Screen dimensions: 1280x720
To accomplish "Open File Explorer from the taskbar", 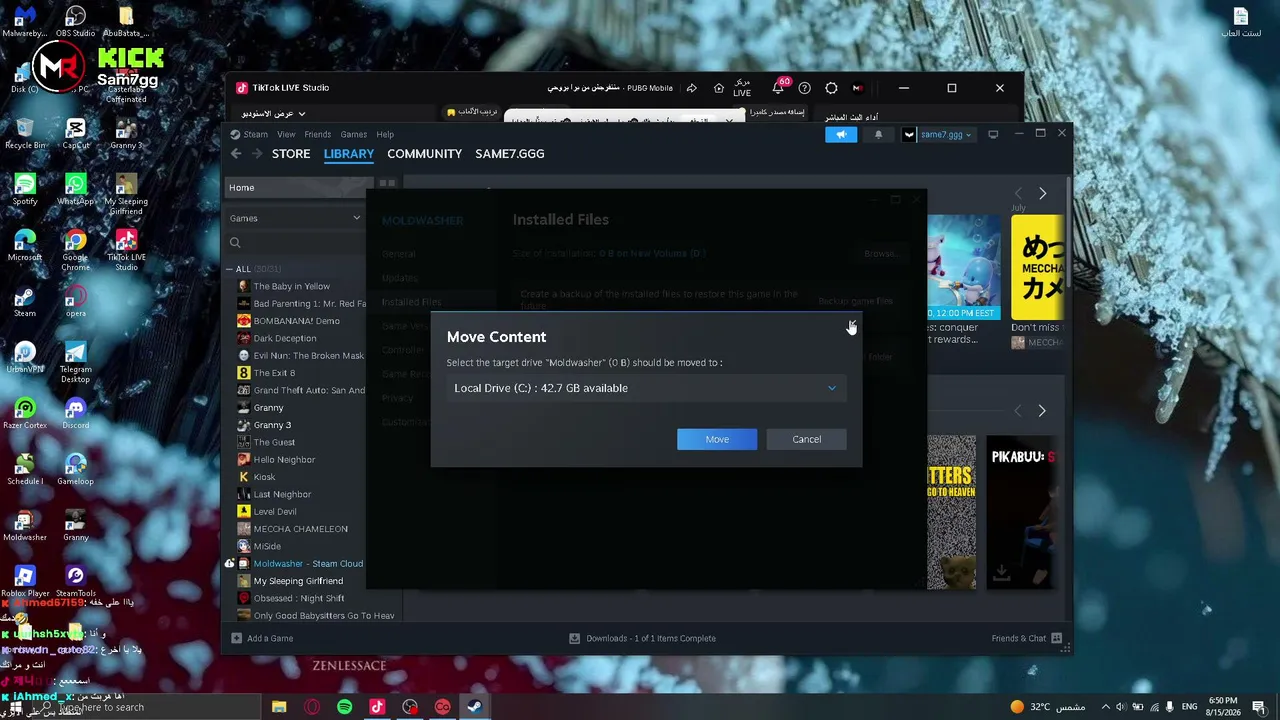I will click(279, 707).
